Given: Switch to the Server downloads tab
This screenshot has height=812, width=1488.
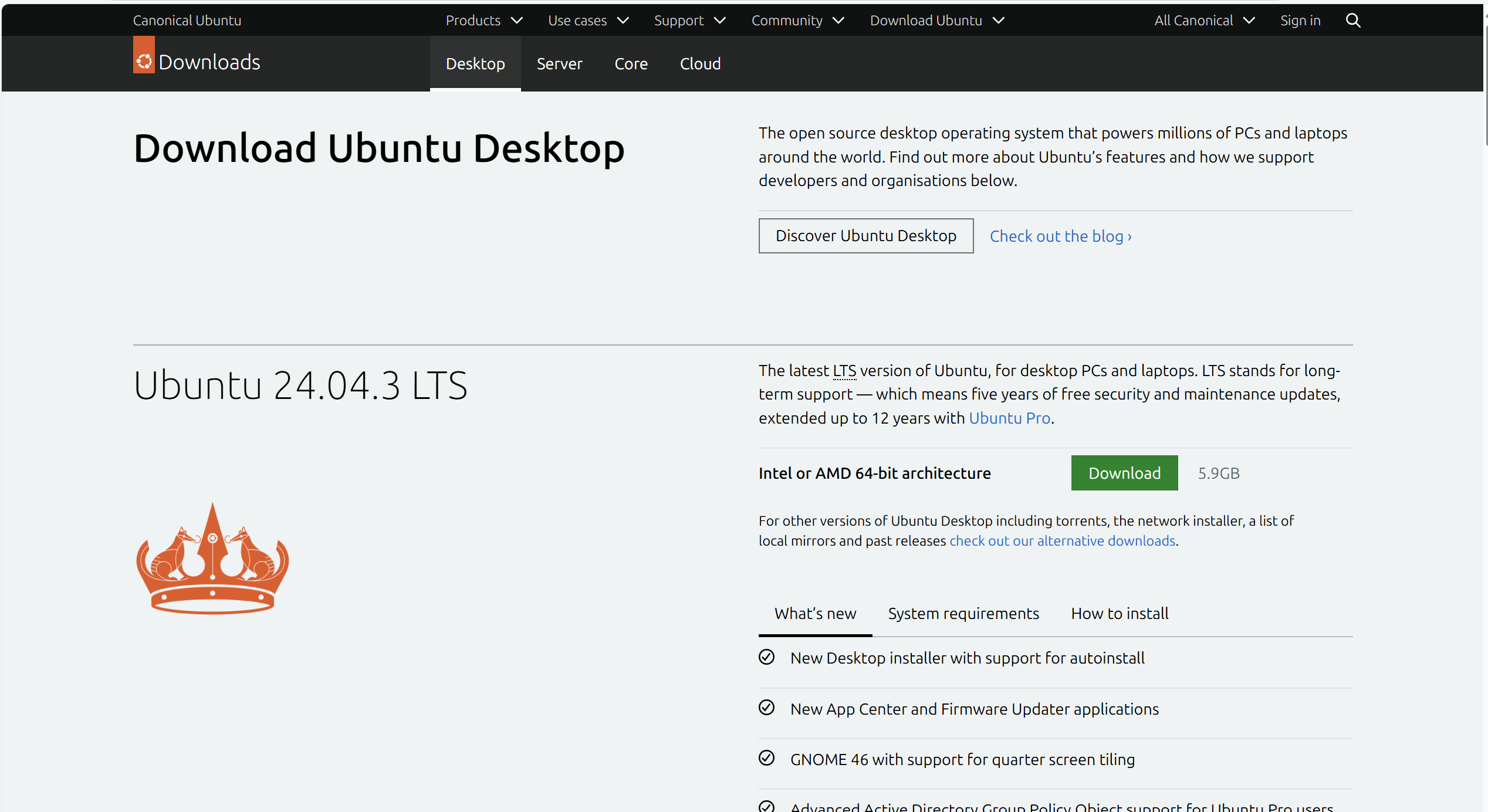Looking at the screenshot, I should point(559,63).
